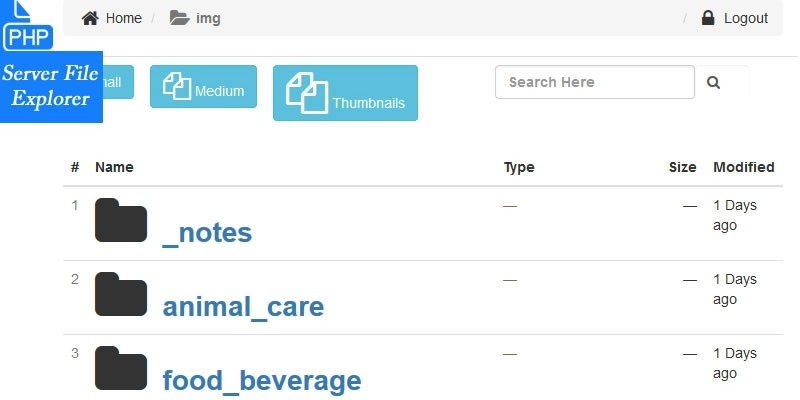
Task: Open the food_beverage folder icon
Action: click(121, 369)
